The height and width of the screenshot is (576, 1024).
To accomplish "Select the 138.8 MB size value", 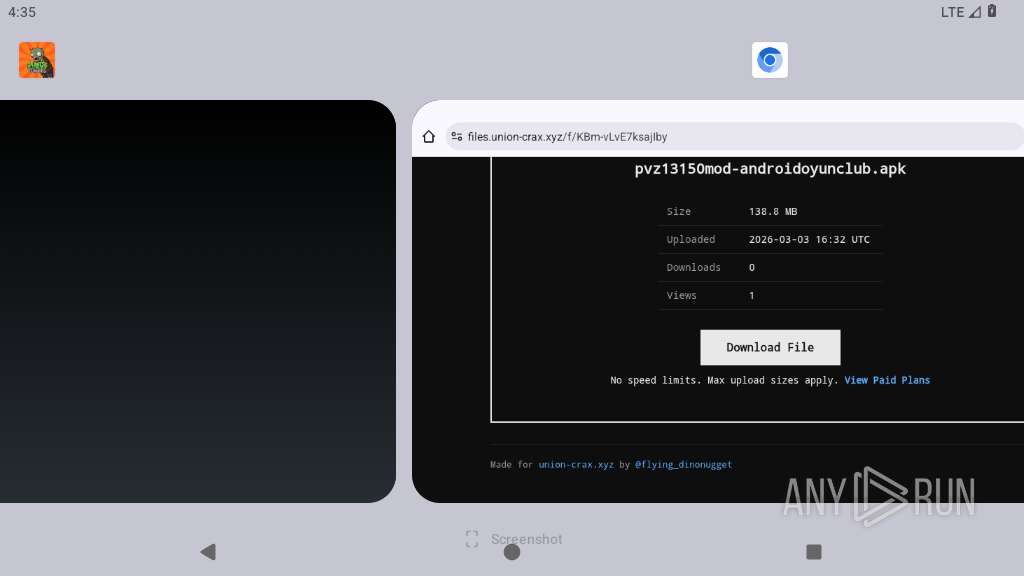I will pyautogui.click(x=773, y=212).
